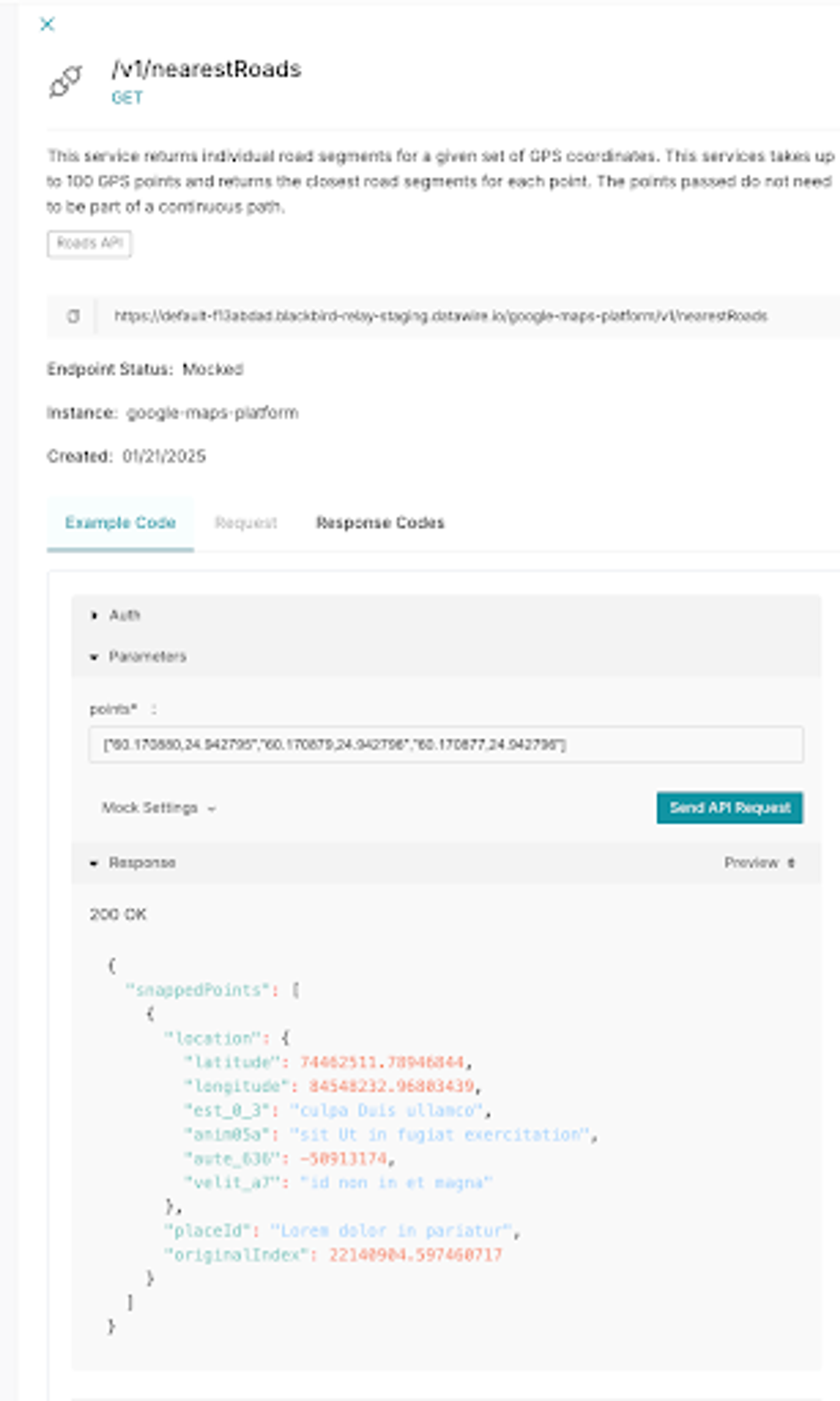Click the Roads API tag

(x=89, y=244)
